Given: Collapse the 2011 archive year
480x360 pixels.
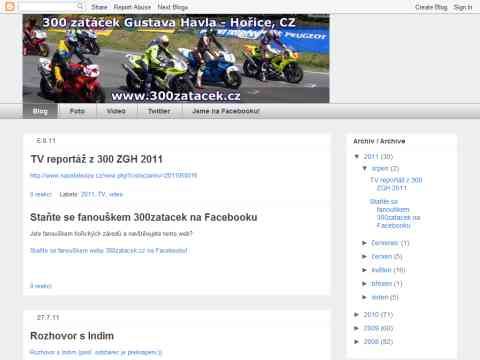Looking at the screenshot, I should (x=357, y=156).
